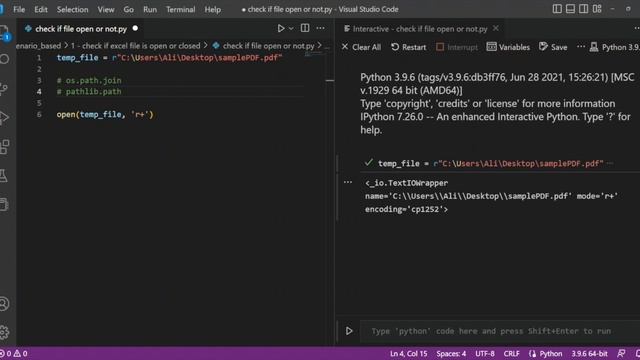
Task: Select the check if file open or not.py tab
Action: (81, 29)
